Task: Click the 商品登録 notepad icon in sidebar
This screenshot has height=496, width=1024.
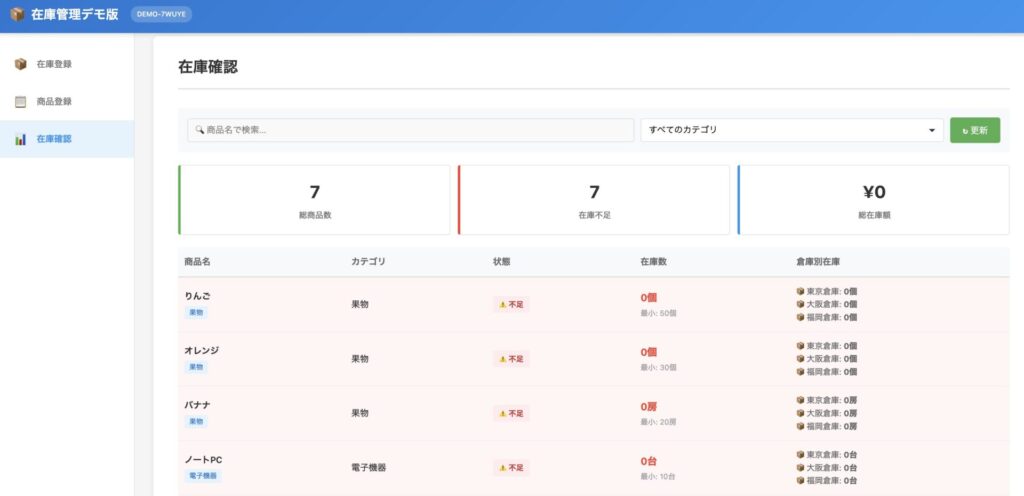Action: pyautogui.click(x=21, y=101)
